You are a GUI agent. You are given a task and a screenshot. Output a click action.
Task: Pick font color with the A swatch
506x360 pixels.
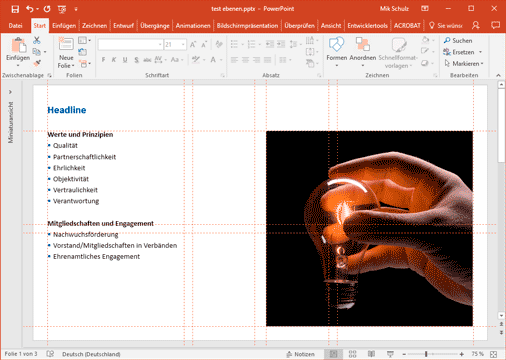tap(213, 60)
